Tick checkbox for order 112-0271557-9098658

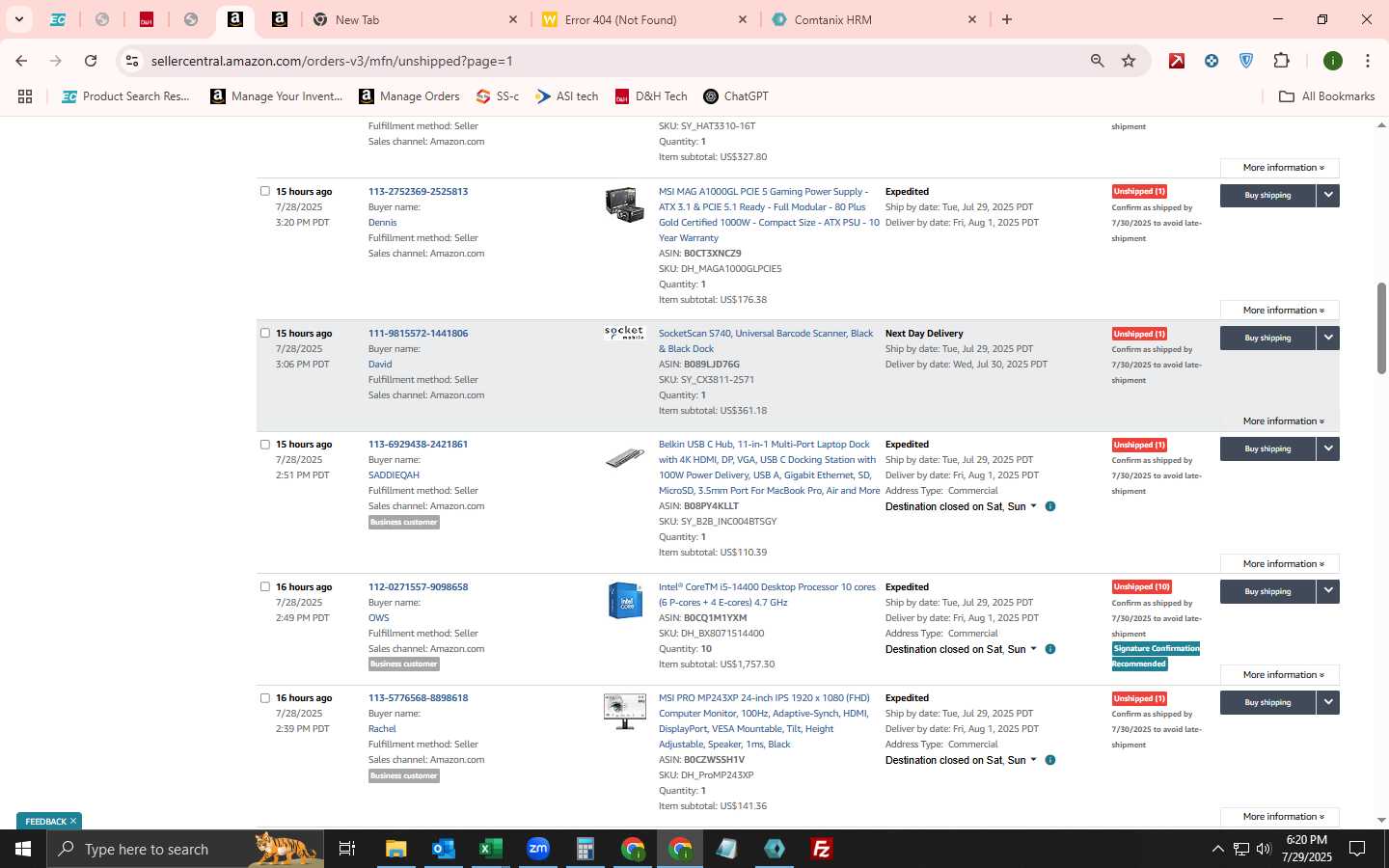pos(265,586)
